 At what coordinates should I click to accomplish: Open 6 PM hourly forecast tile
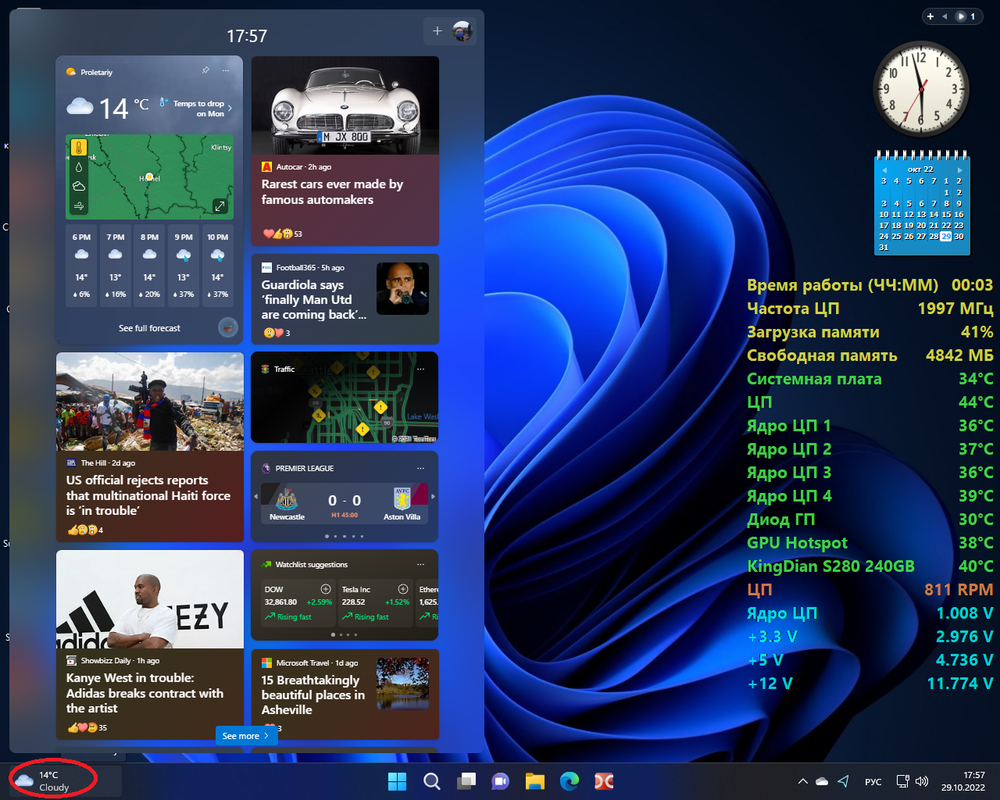pyautogui.click(x=81, y=267)
